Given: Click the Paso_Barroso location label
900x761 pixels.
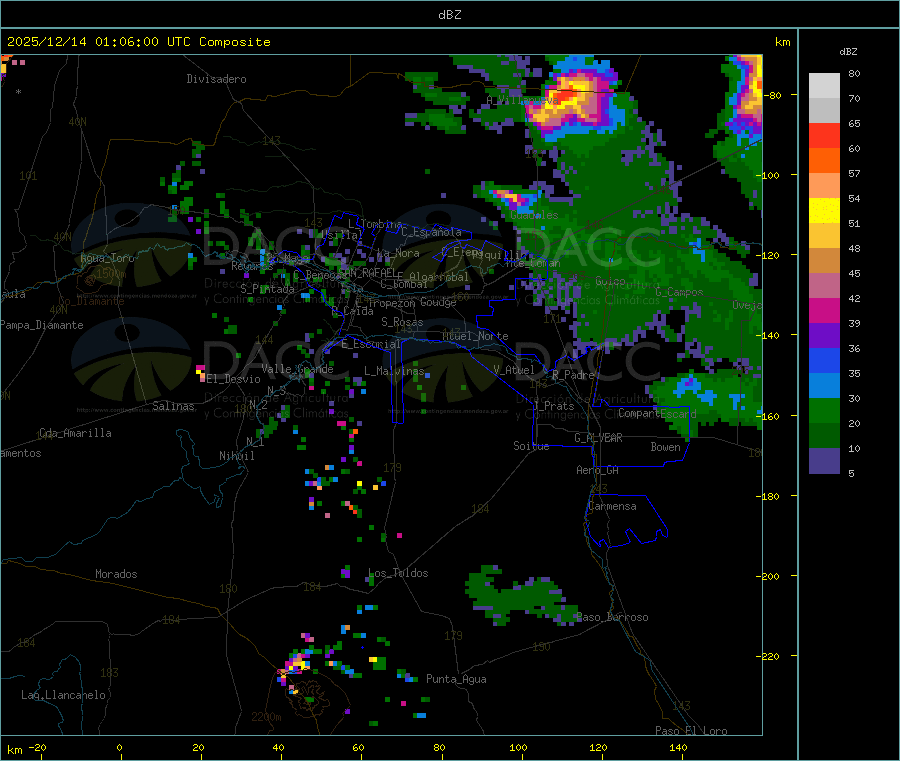Looking at the screenshot, I should click(612, 617).
